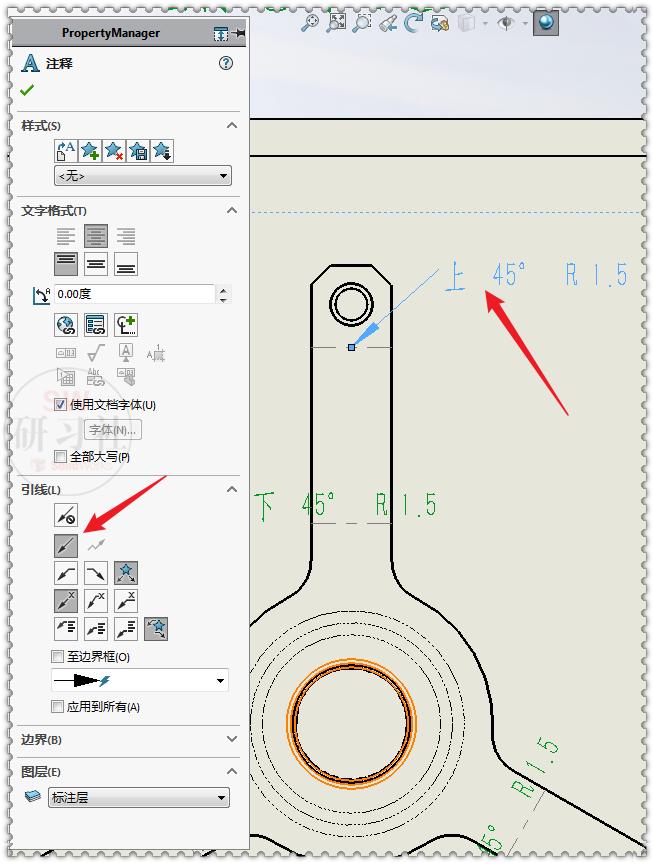The width and height of the screenshot is (654, 864).
Task: Click the angle field showing 0.00度
Action: (134, 294)
